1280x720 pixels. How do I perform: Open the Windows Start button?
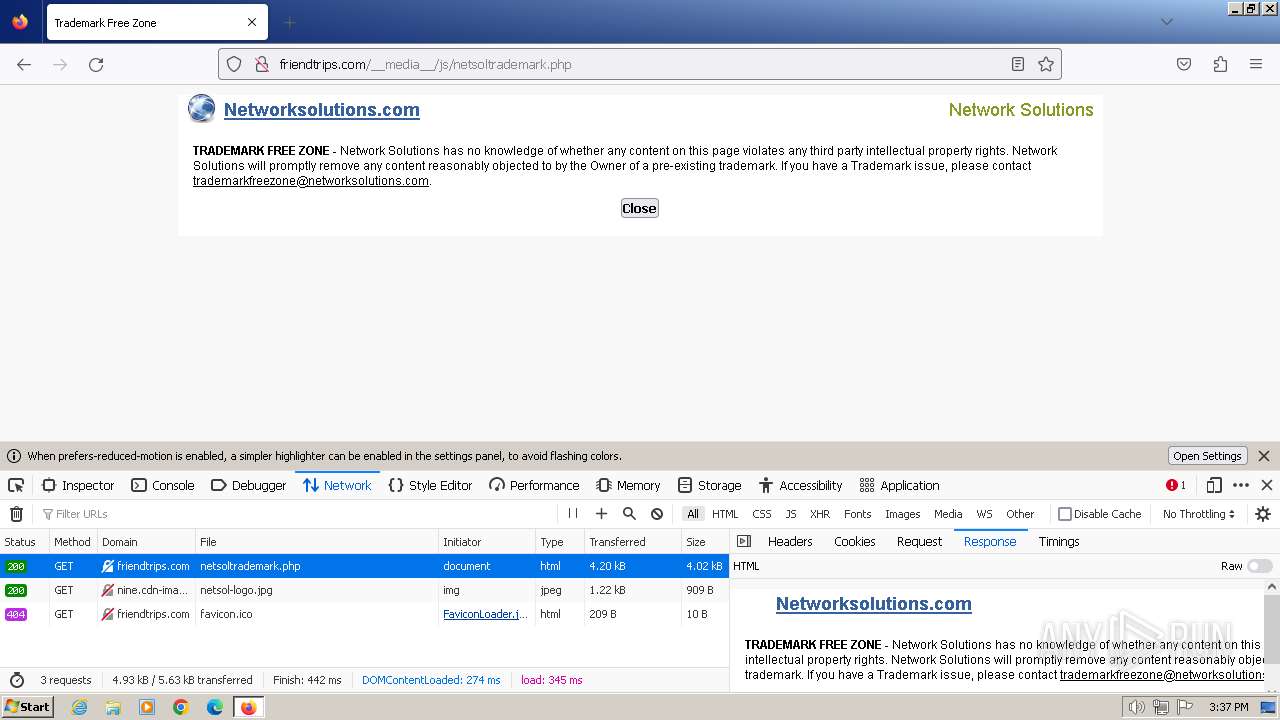[x=27, y=707]
